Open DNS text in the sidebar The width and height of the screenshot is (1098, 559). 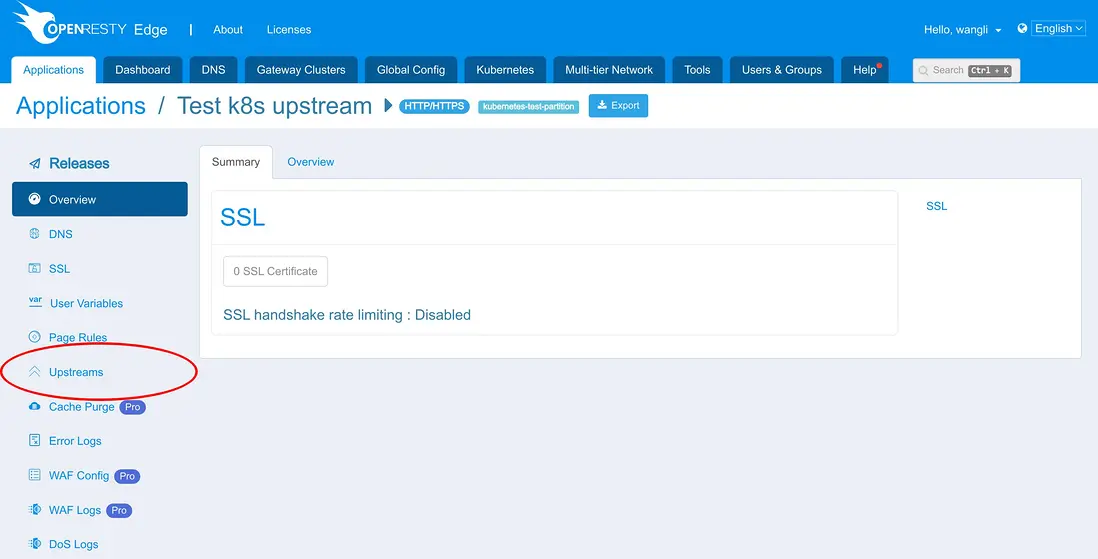[60, 234]
